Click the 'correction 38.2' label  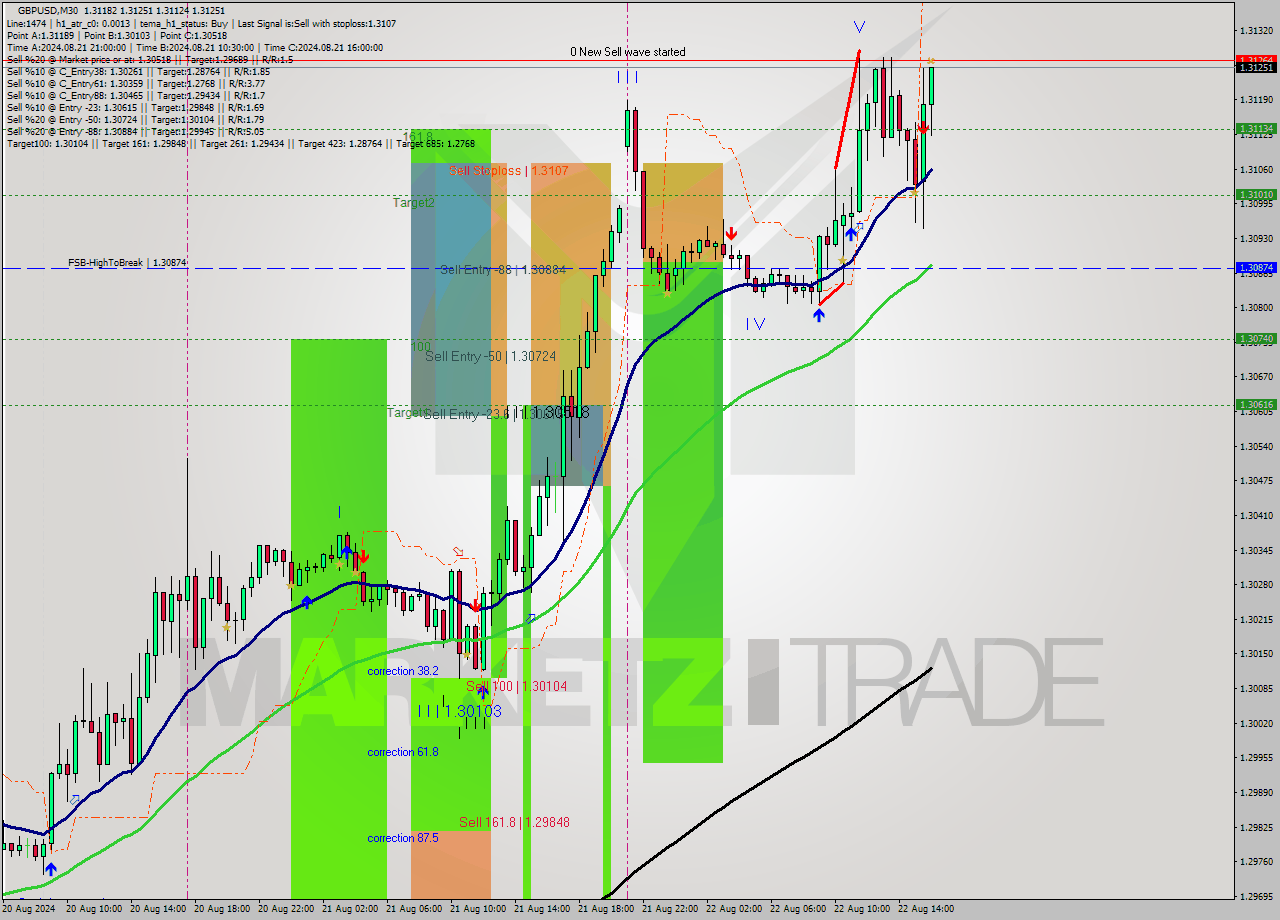pos(402,671)
